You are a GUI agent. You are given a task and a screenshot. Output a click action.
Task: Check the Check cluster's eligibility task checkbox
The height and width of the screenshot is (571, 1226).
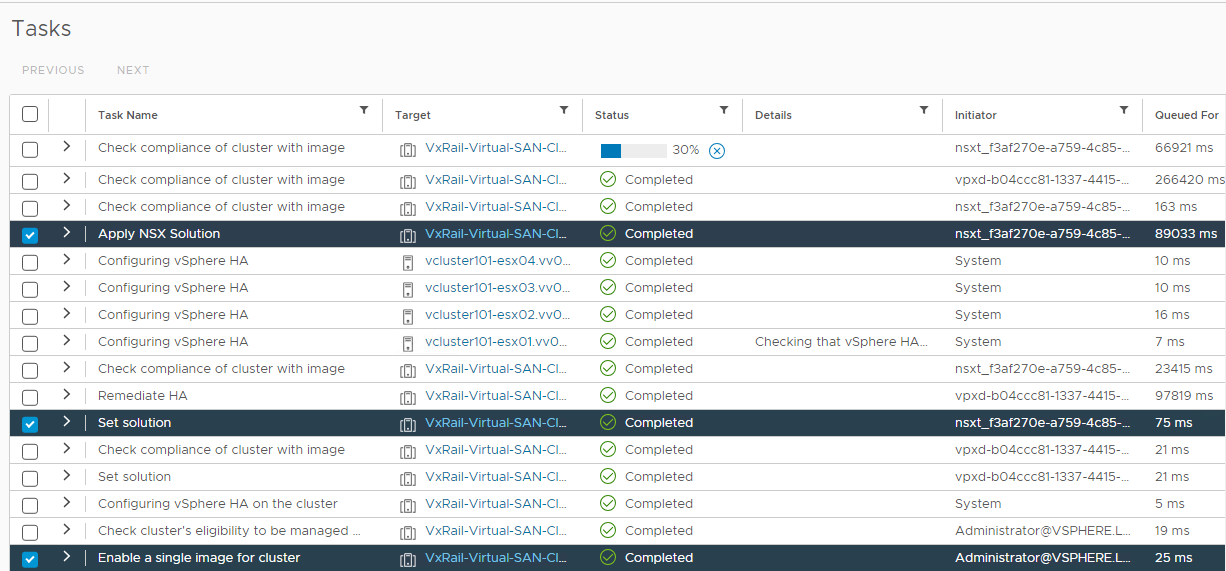(x=30, y=532)
